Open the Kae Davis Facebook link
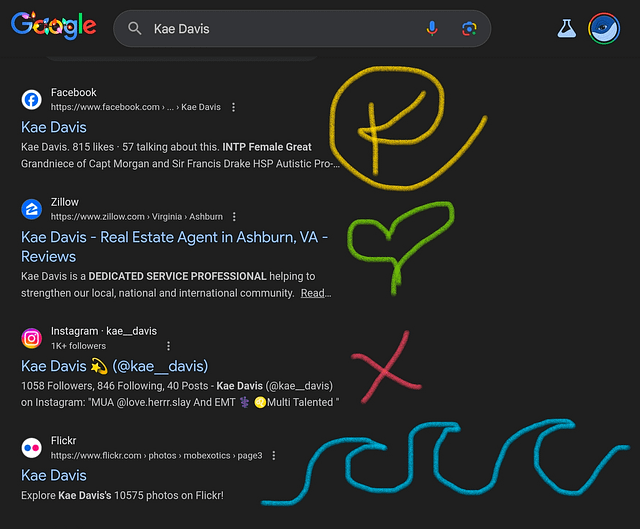Screen dimensions: 640x529 point(54,127)
